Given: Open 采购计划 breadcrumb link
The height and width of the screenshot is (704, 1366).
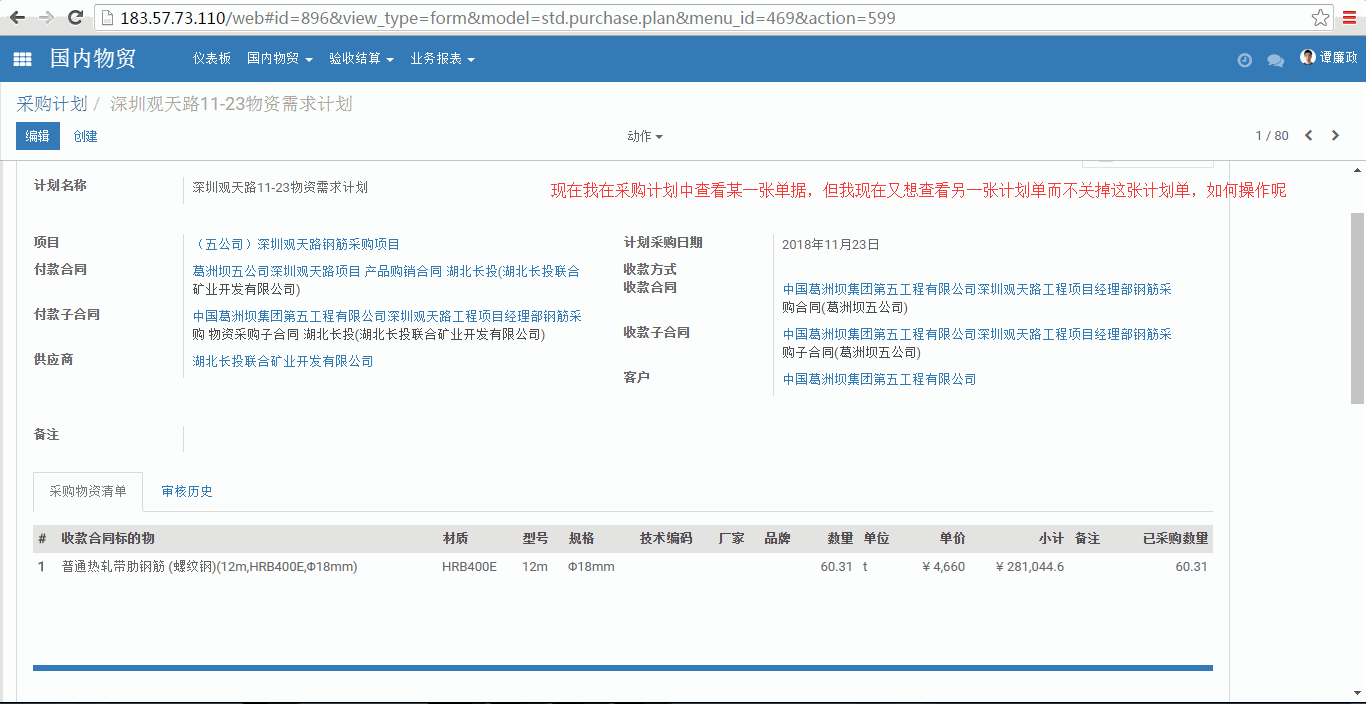Looking at the screenshot, I should 52,104.
